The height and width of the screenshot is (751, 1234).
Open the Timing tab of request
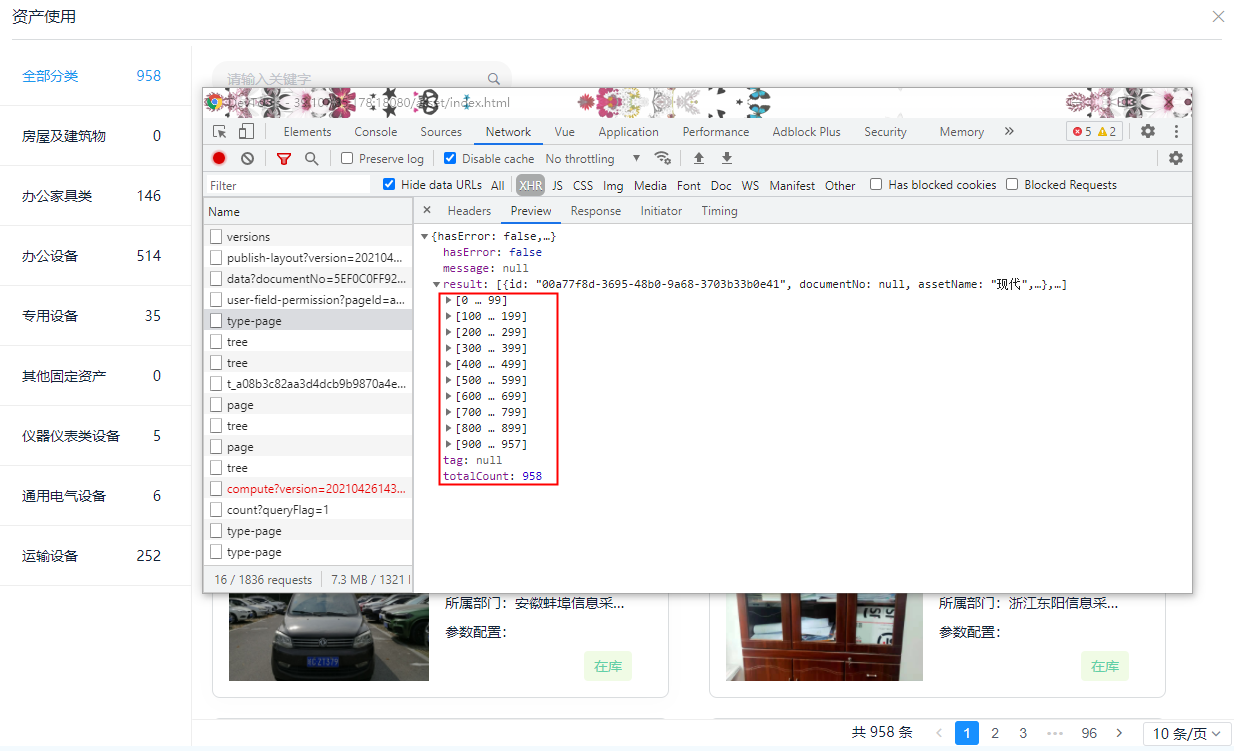click(719, 210)
